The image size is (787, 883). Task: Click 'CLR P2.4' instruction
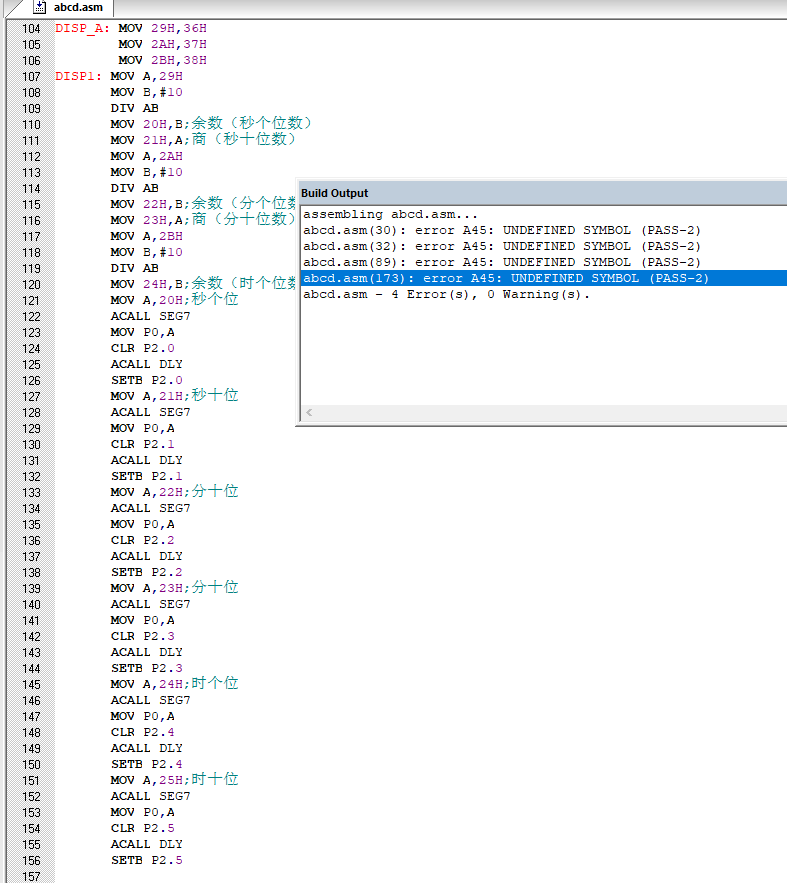pos(142,733)
